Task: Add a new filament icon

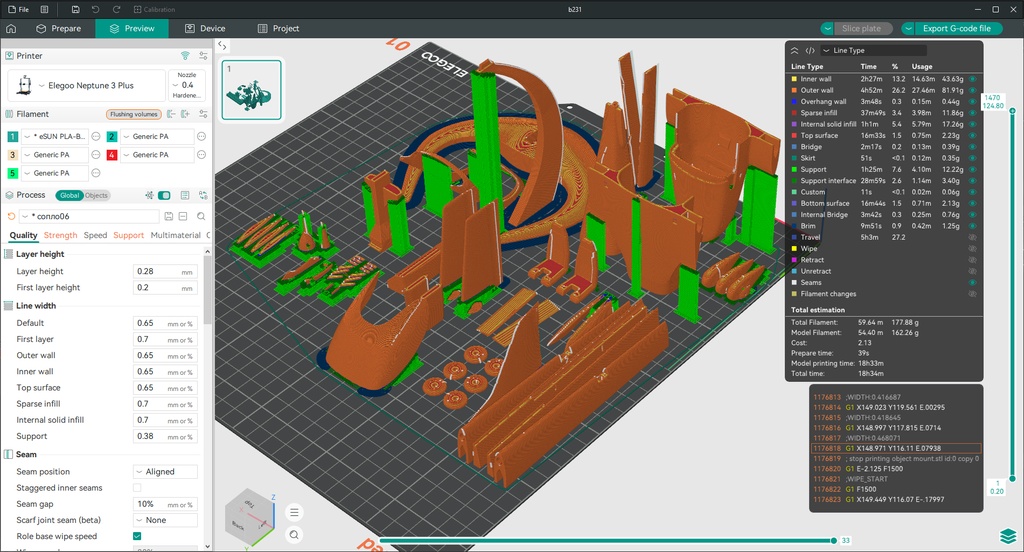Action: tap(185, 114)
